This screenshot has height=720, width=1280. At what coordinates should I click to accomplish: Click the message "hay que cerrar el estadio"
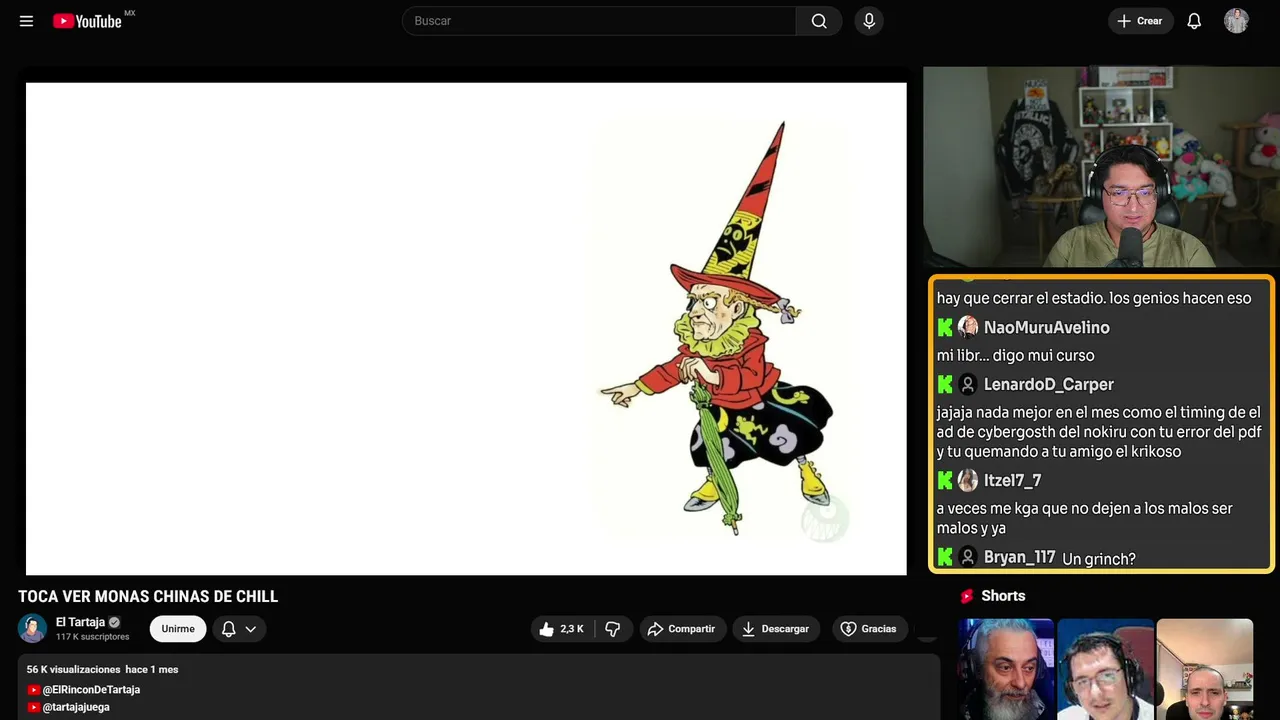[x=1094, y=298]
